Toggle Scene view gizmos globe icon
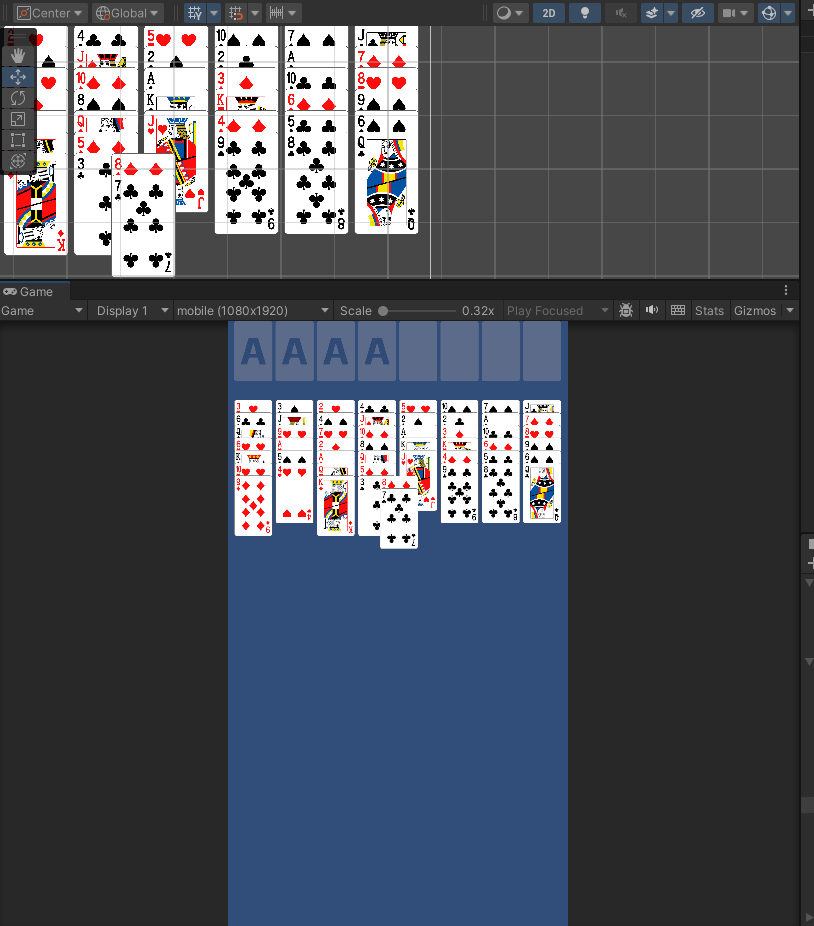 click(769, 13)
